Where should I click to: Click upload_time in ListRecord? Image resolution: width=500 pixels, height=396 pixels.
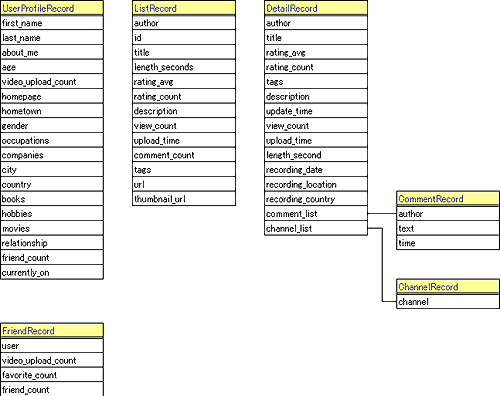tap(184, 140)
